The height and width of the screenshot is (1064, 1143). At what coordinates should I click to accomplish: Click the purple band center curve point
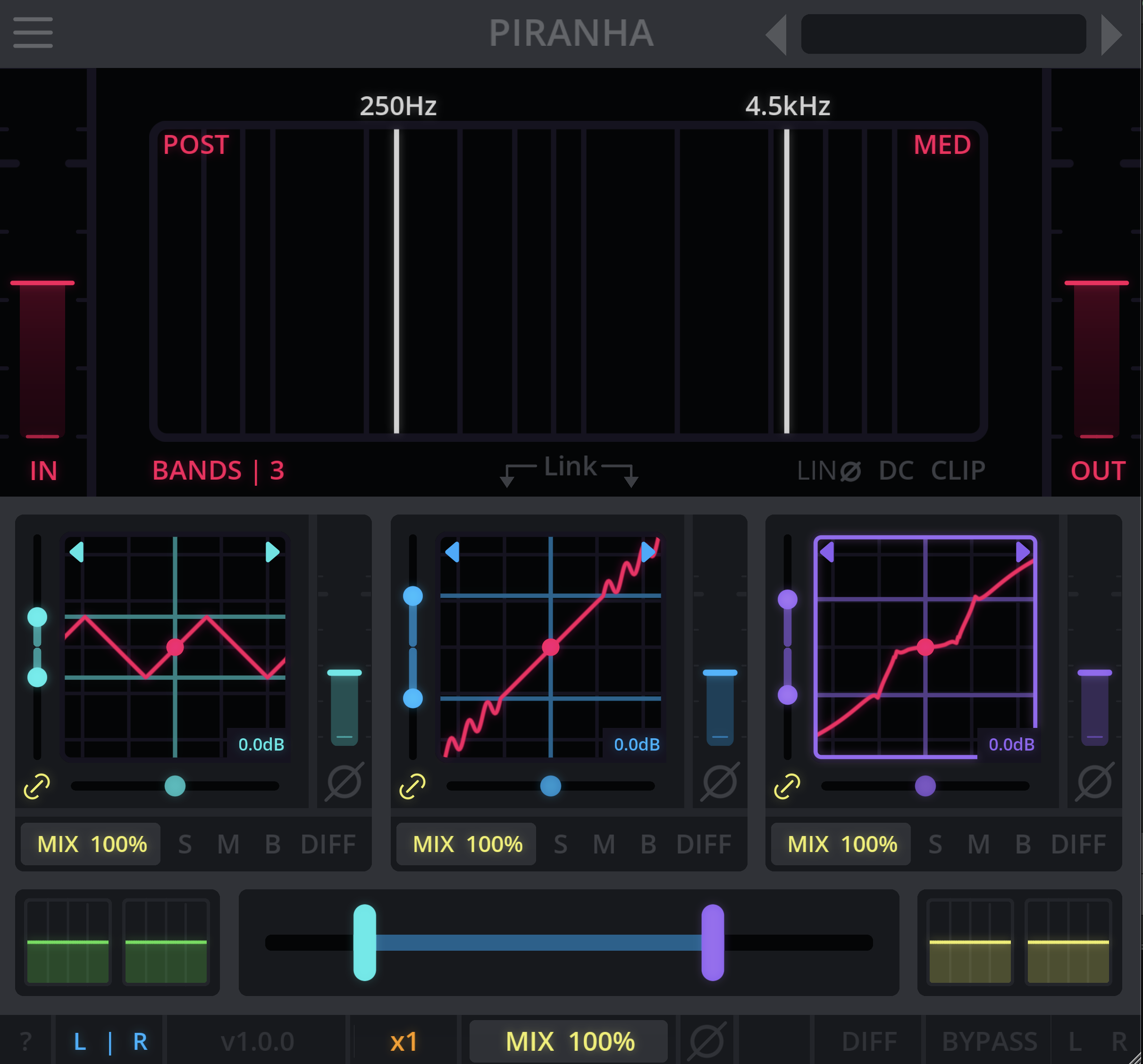tap(925, 648)
